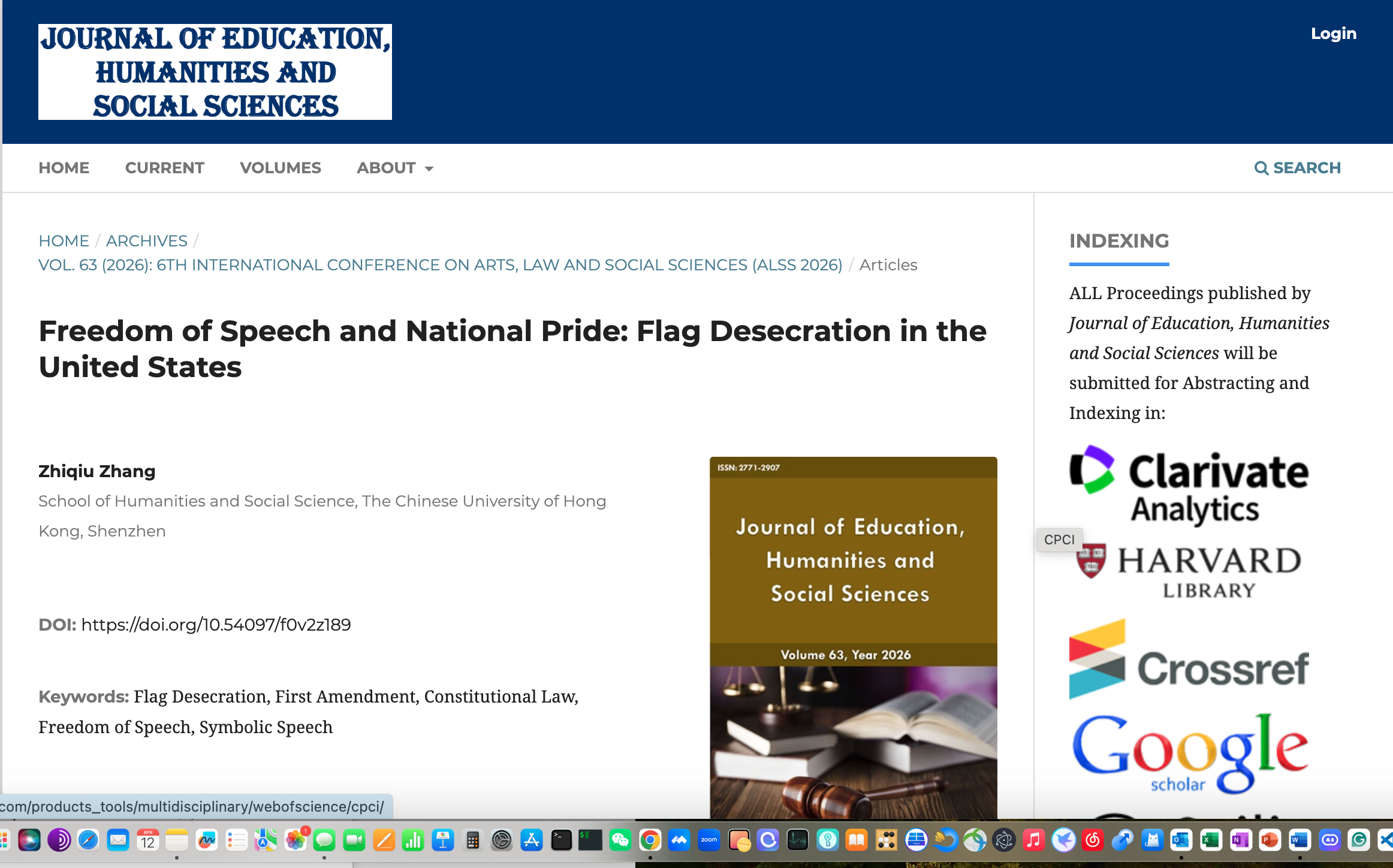The height and width of the screenshot is (868, 1393).
Task: Open Numbers from the dock
Action: point(413,840)
